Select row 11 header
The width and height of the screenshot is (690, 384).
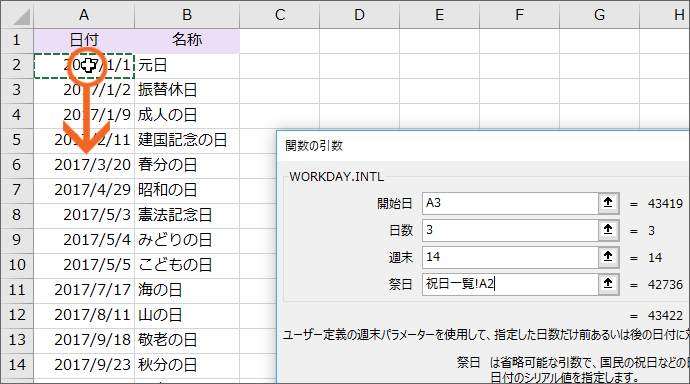(17, 290)
